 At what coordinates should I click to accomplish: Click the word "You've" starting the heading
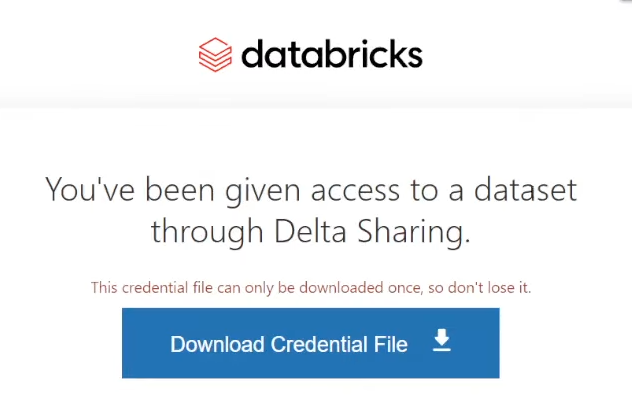pos(90,189)
